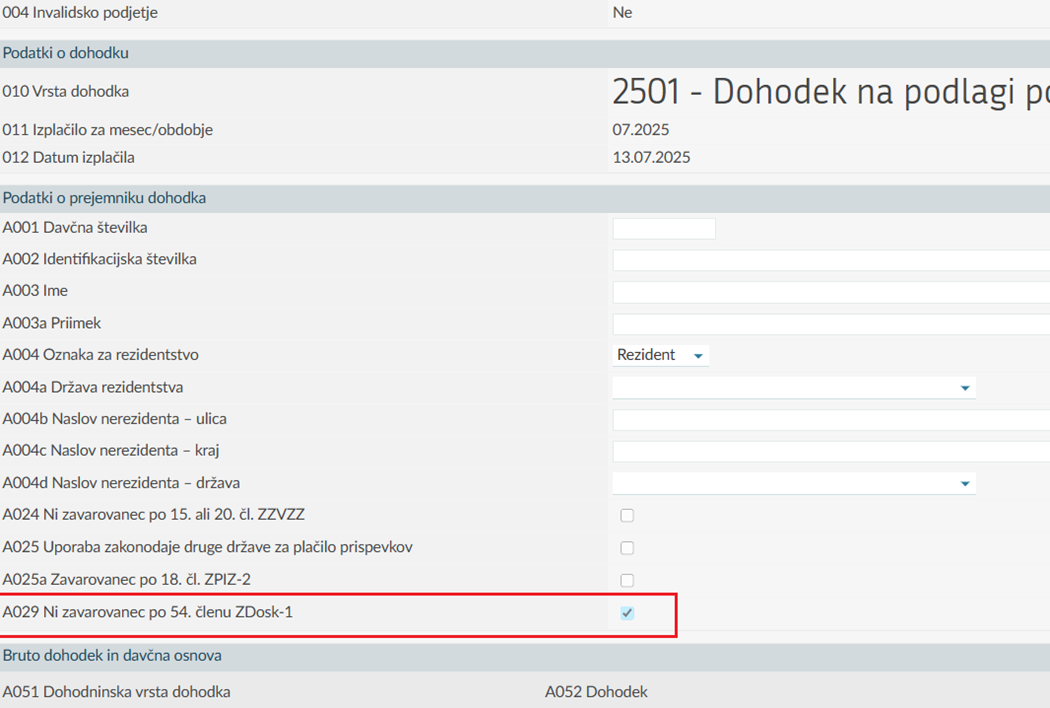The width and height of the screenshot is (1050, 708).
Task: Click the A004c Naslov nerezidenta – kraj field
Action: (x=831, y=451)
